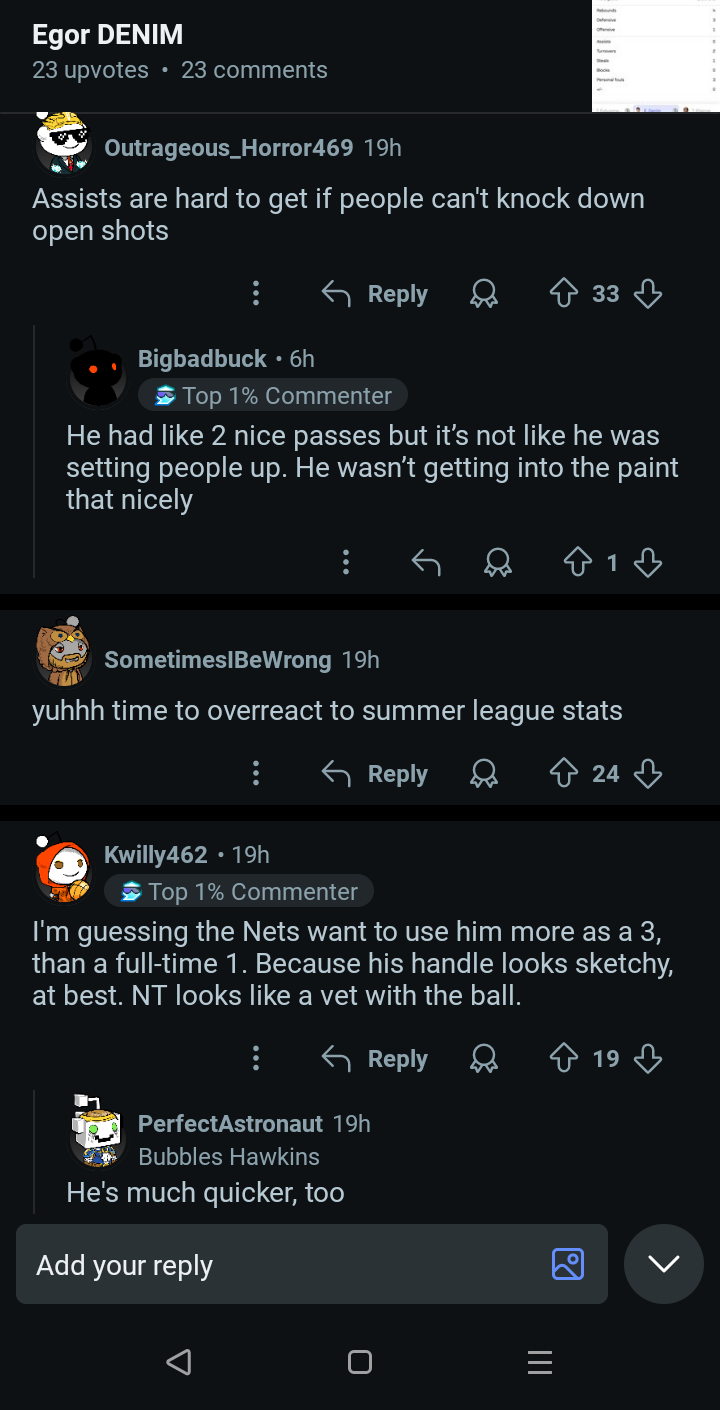Award the Bigbadbuck comment
The height and width of the screenshot is (1410, 720).
497,563
